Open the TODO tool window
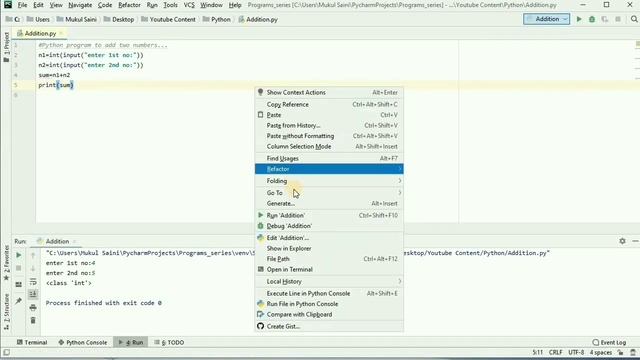The image size is (640, 360). (169, 342)
